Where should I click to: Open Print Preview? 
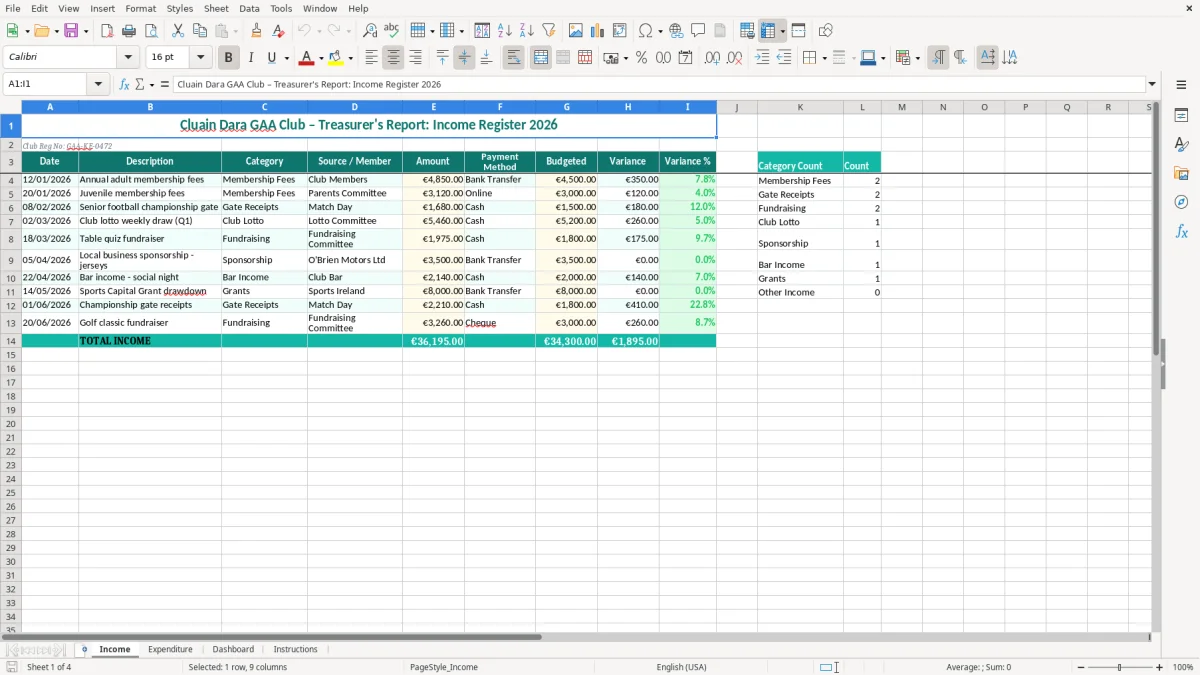[x=151, y=31]
